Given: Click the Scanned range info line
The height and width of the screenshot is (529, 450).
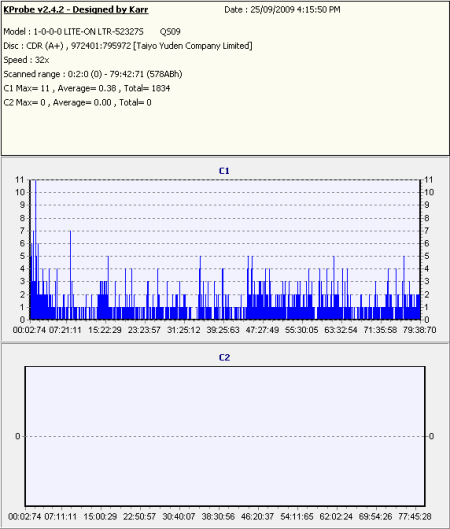Looking at the screenshot, I should pyautogui.click(x=93, y=74).
